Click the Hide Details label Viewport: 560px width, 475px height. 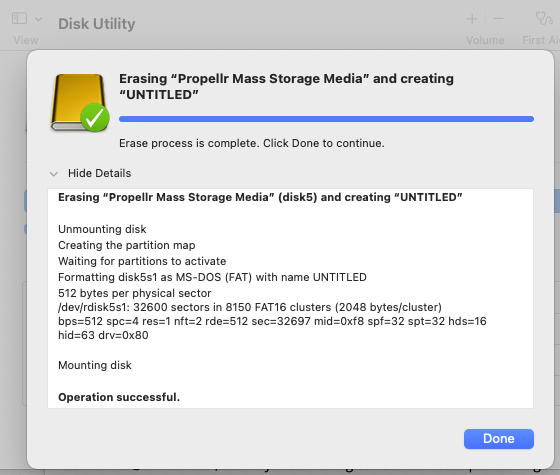click(100, 173)
